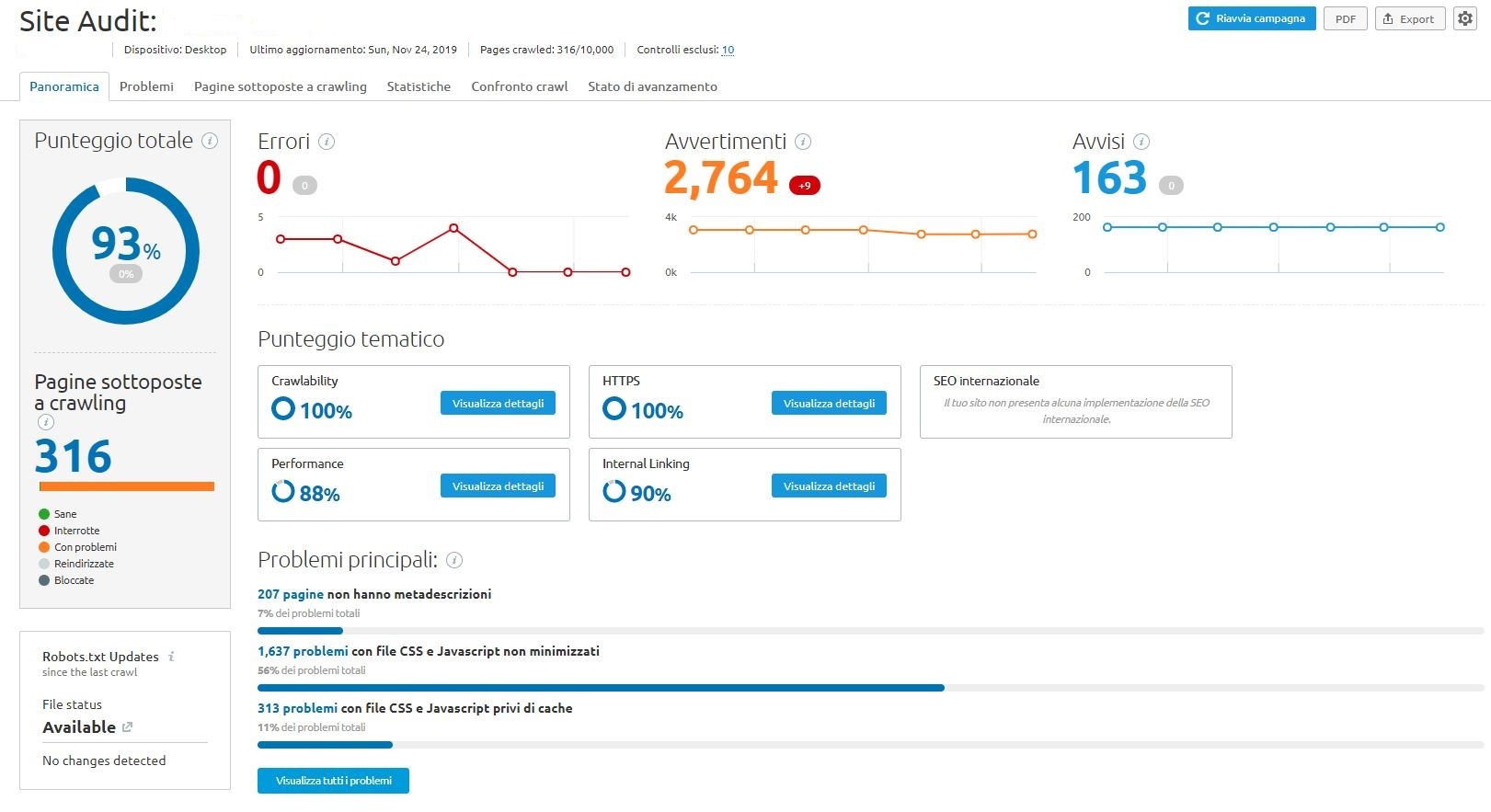Click the Problemi principali info icon

point(454,560)
